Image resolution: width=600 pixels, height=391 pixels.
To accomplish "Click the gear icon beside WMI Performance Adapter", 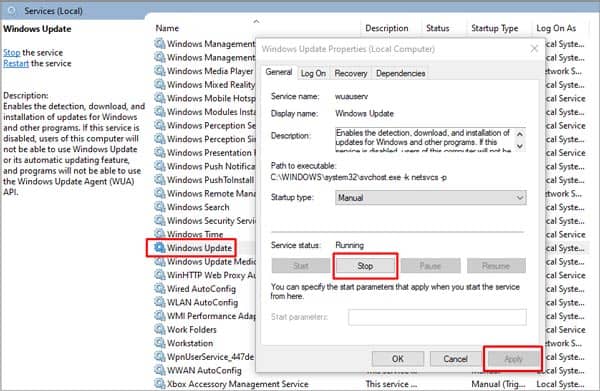I will (160, 316).
